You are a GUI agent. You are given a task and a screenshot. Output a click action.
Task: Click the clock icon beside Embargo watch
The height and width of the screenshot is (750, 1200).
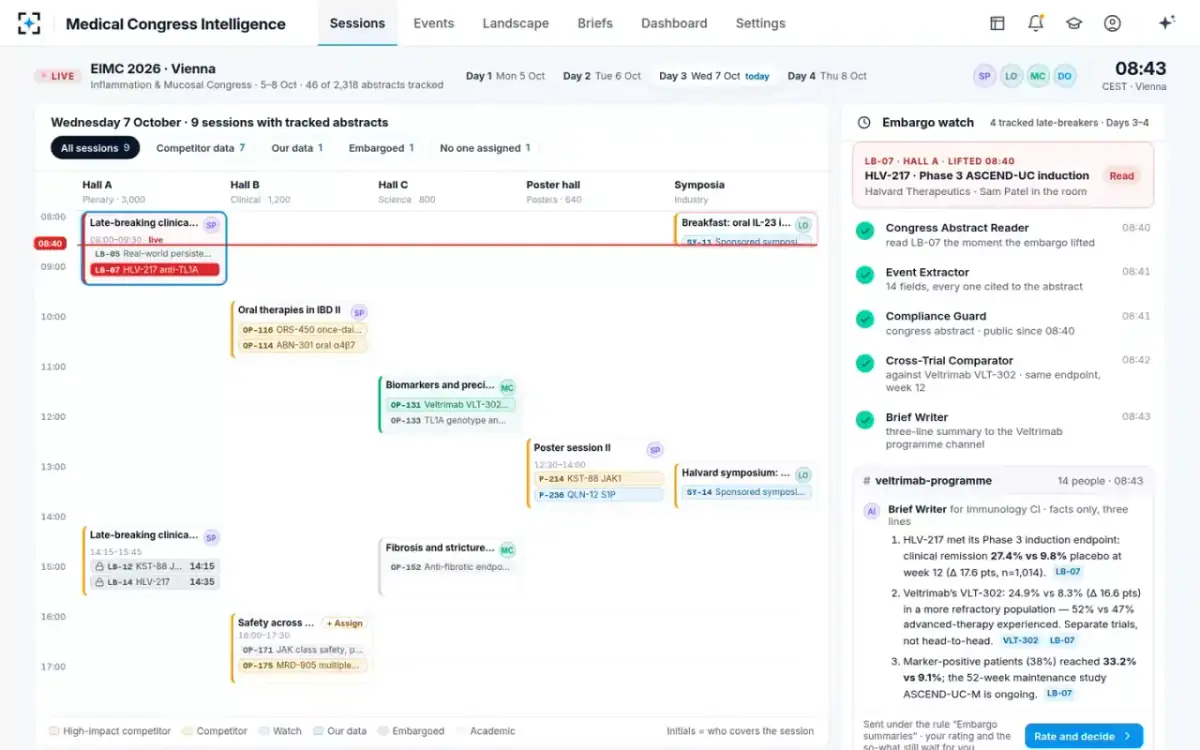tap(864, 122)
